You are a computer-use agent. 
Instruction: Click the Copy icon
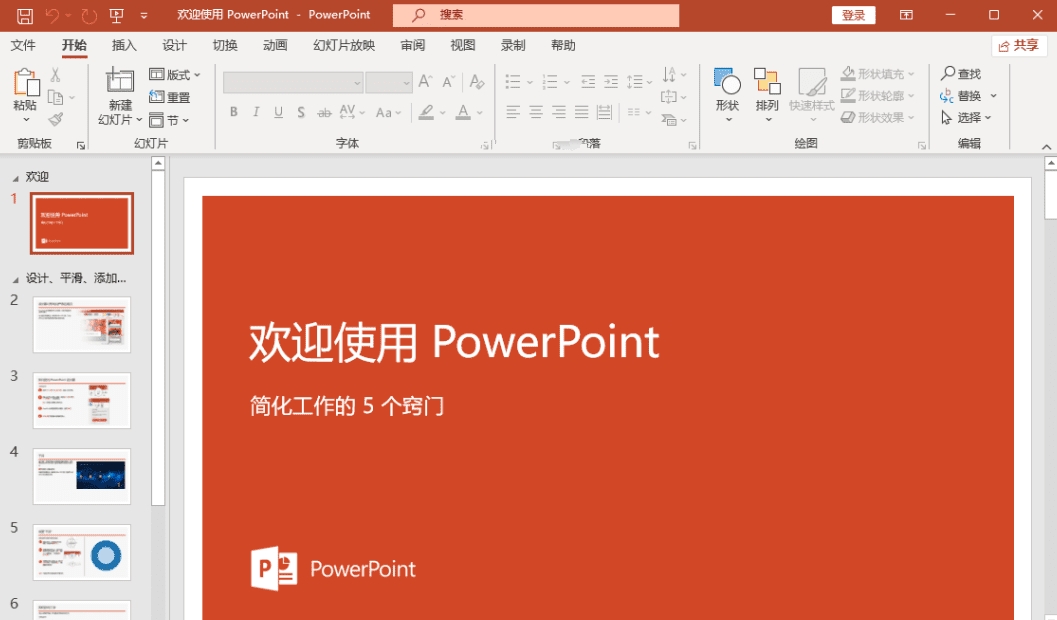click(57, 96)
